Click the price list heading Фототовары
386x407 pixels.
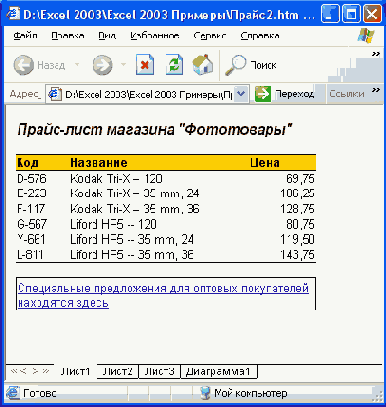tap(155, 130)
